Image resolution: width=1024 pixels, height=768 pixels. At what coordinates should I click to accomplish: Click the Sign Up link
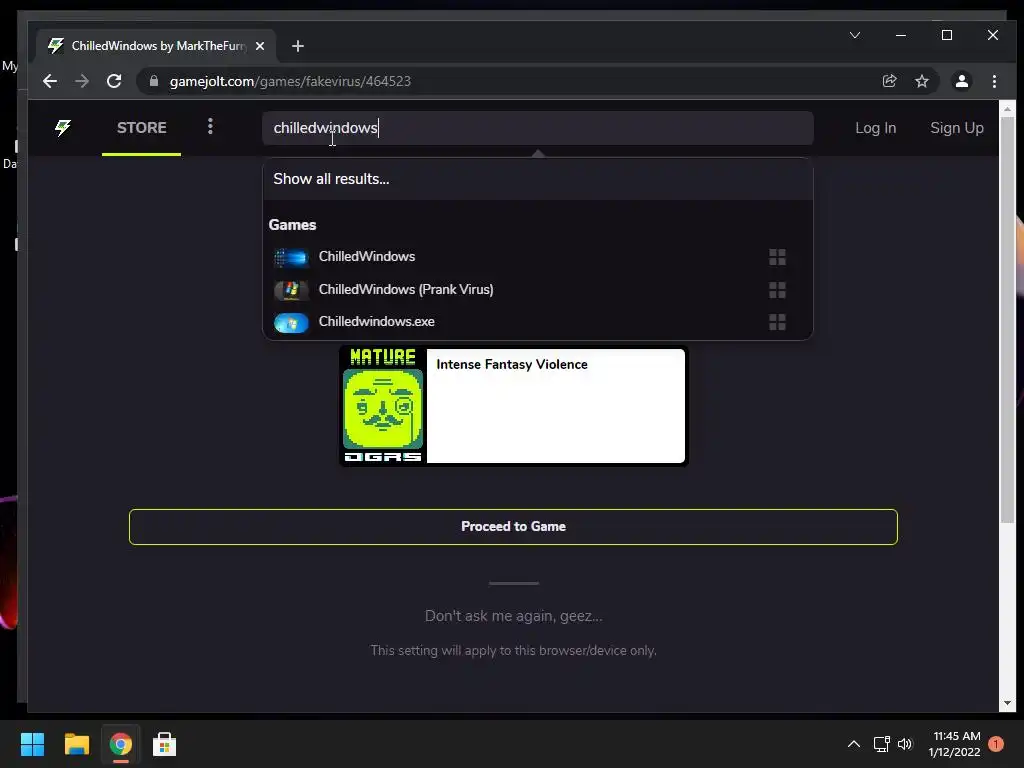pyautogui.click(x=957, y=128)
